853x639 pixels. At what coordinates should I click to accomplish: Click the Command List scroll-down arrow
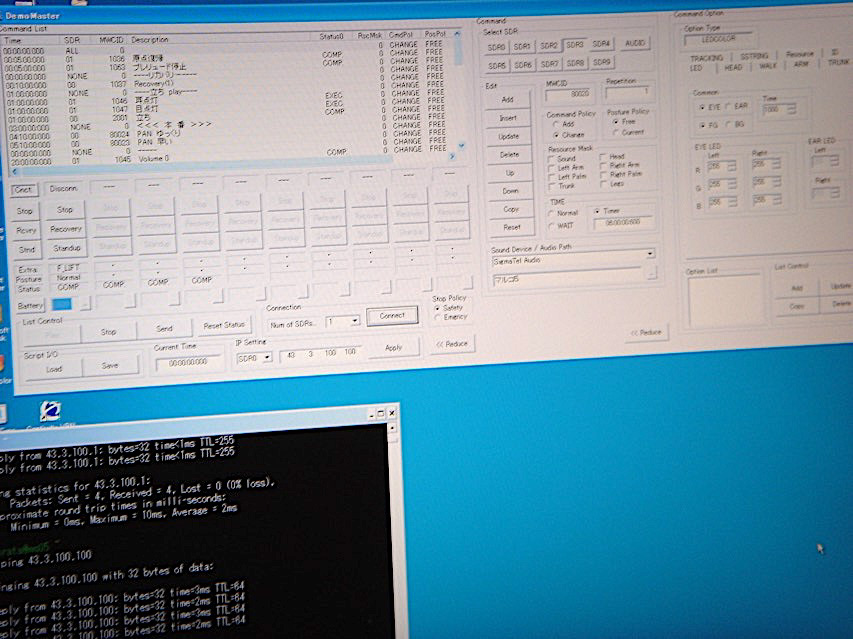coord(461,145)
